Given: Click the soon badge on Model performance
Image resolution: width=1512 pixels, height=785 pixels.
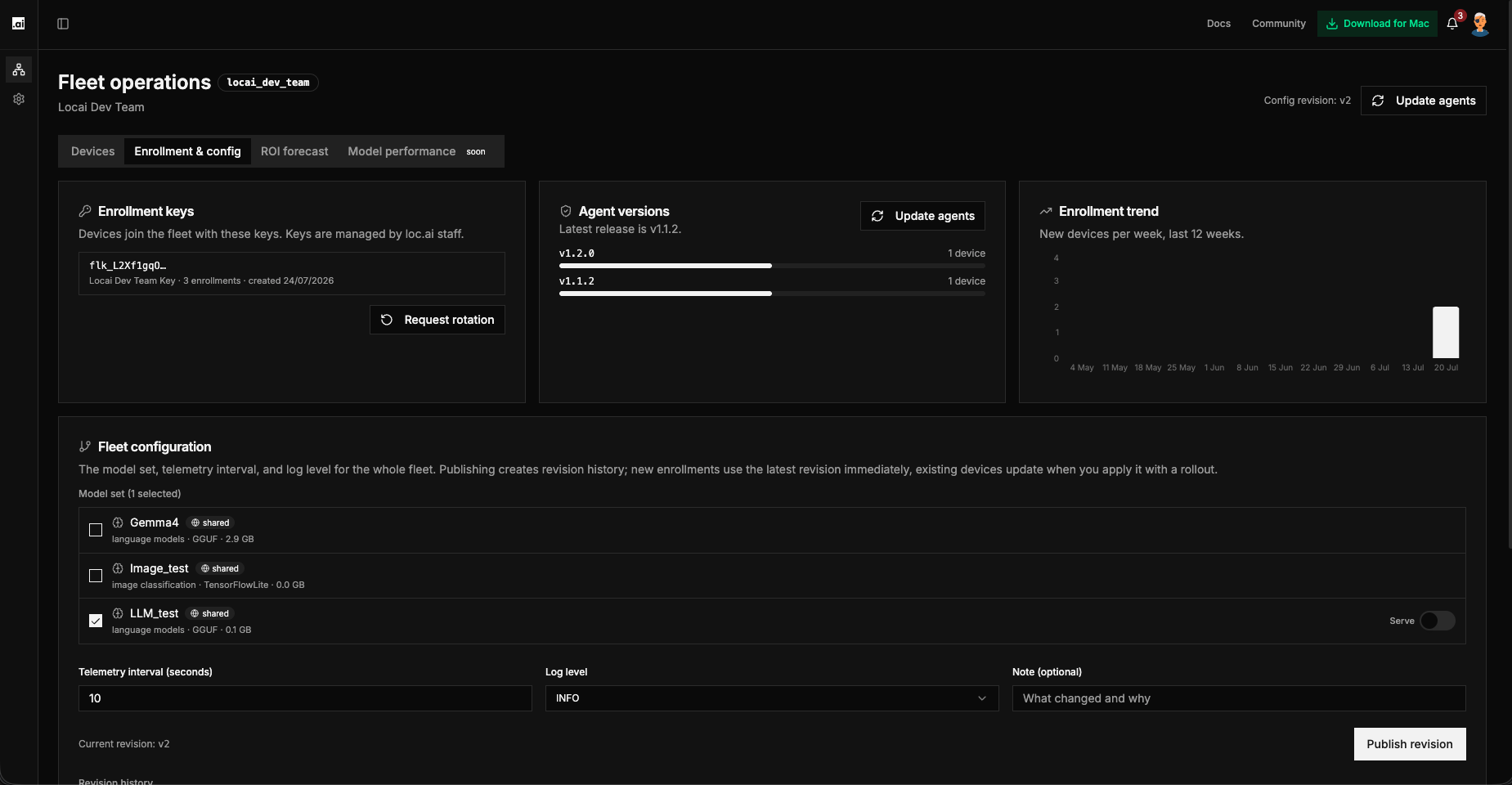Looking at the screenshot, I should (x=476, y=151).
